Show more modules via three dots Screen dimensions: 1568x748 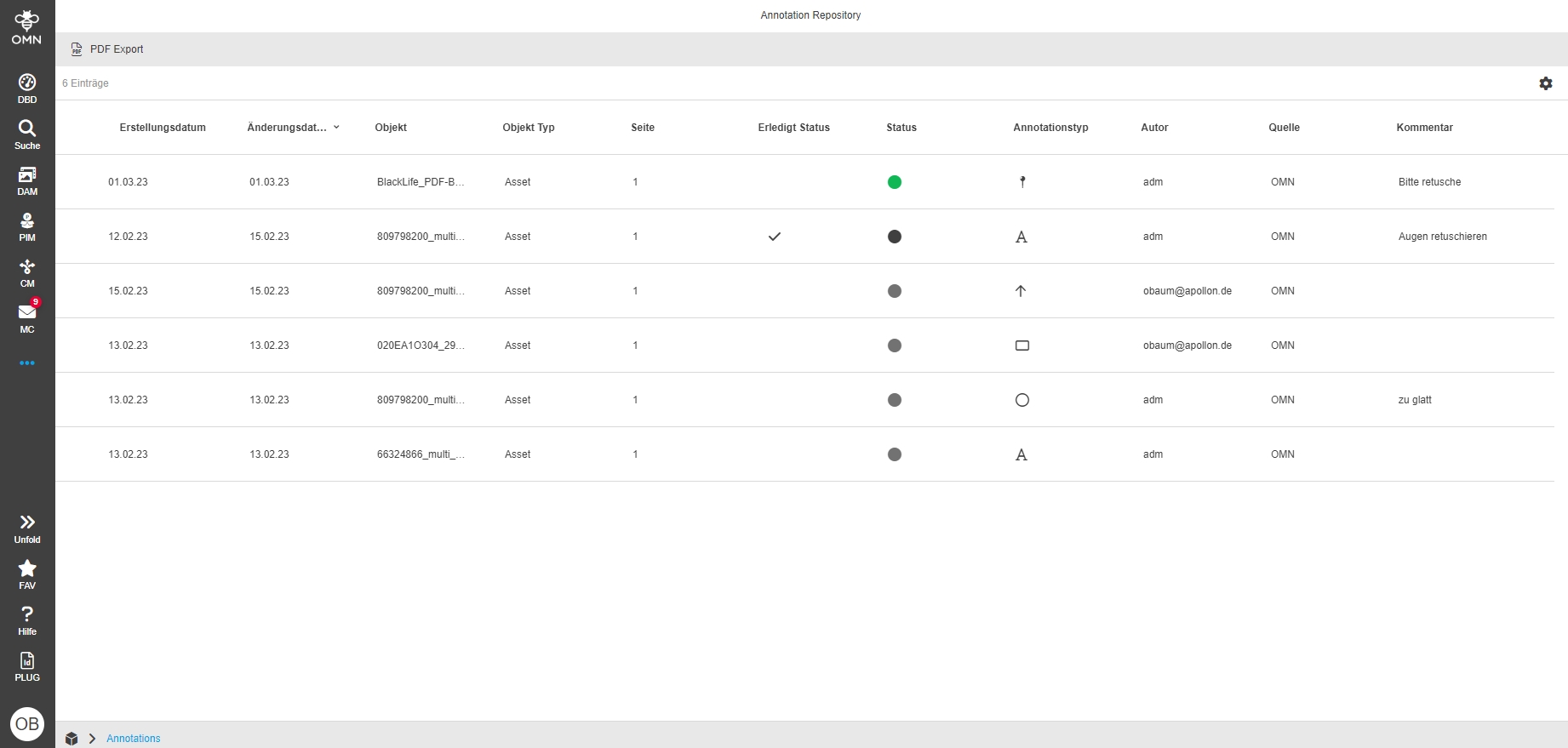(x=27, y=363)
